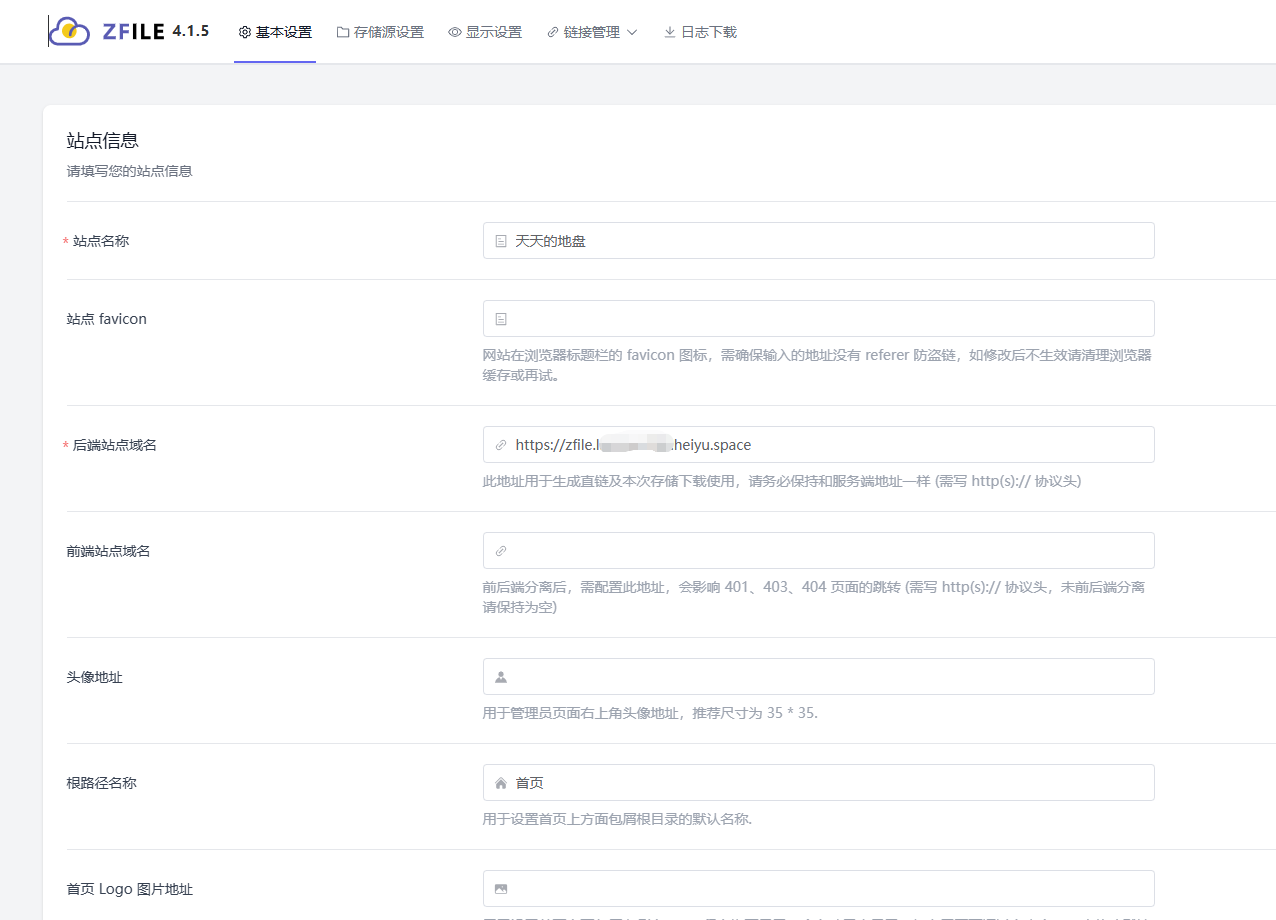The height and width of the screenshot is (920, 1276).
Task: Focus the empty 头像地址 input
Action: point(818,677)
